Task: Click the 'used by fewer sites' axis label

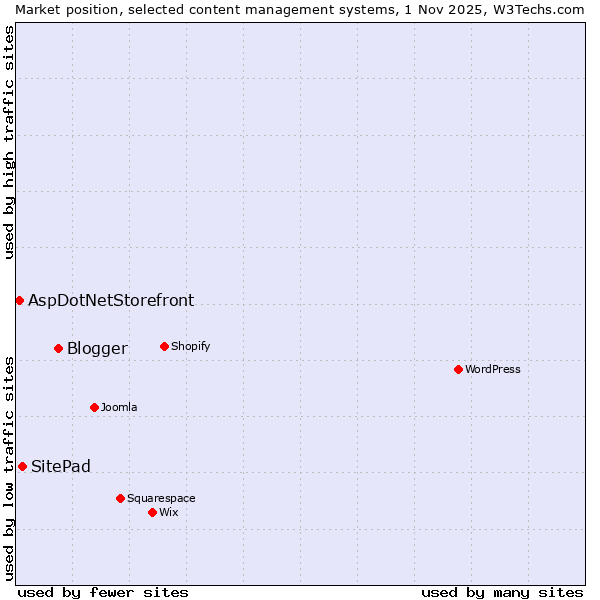Action: [103, 592]
